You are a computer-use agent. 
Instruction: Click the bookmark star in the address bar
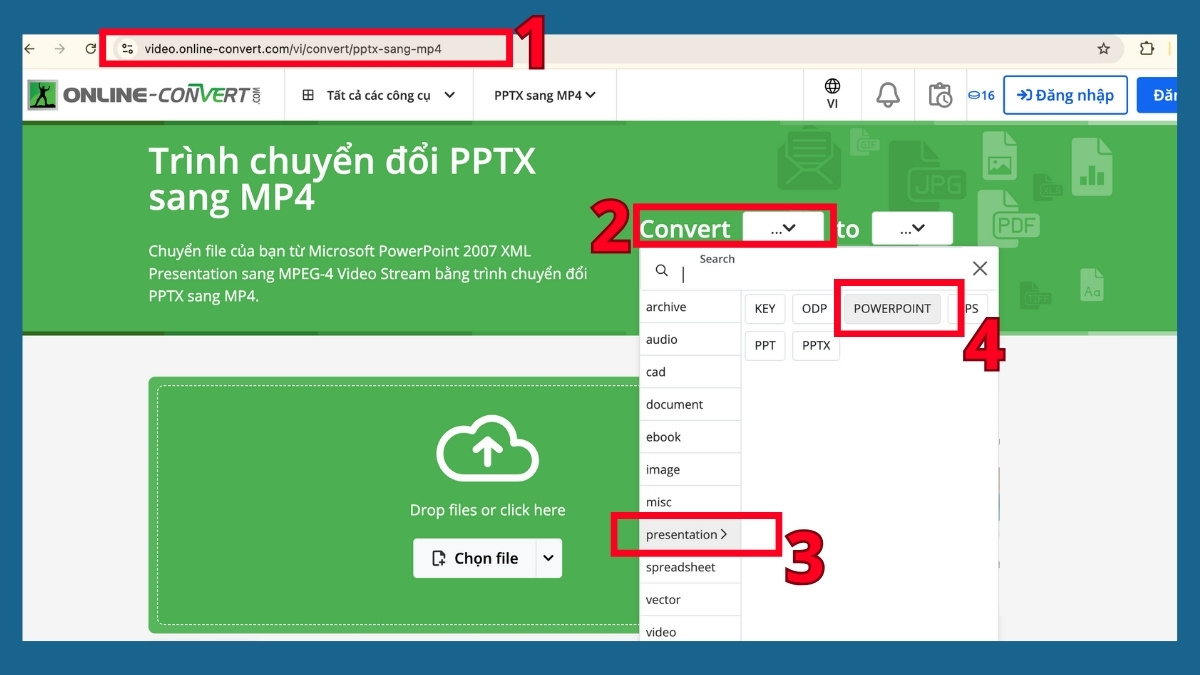(1102, 47)
